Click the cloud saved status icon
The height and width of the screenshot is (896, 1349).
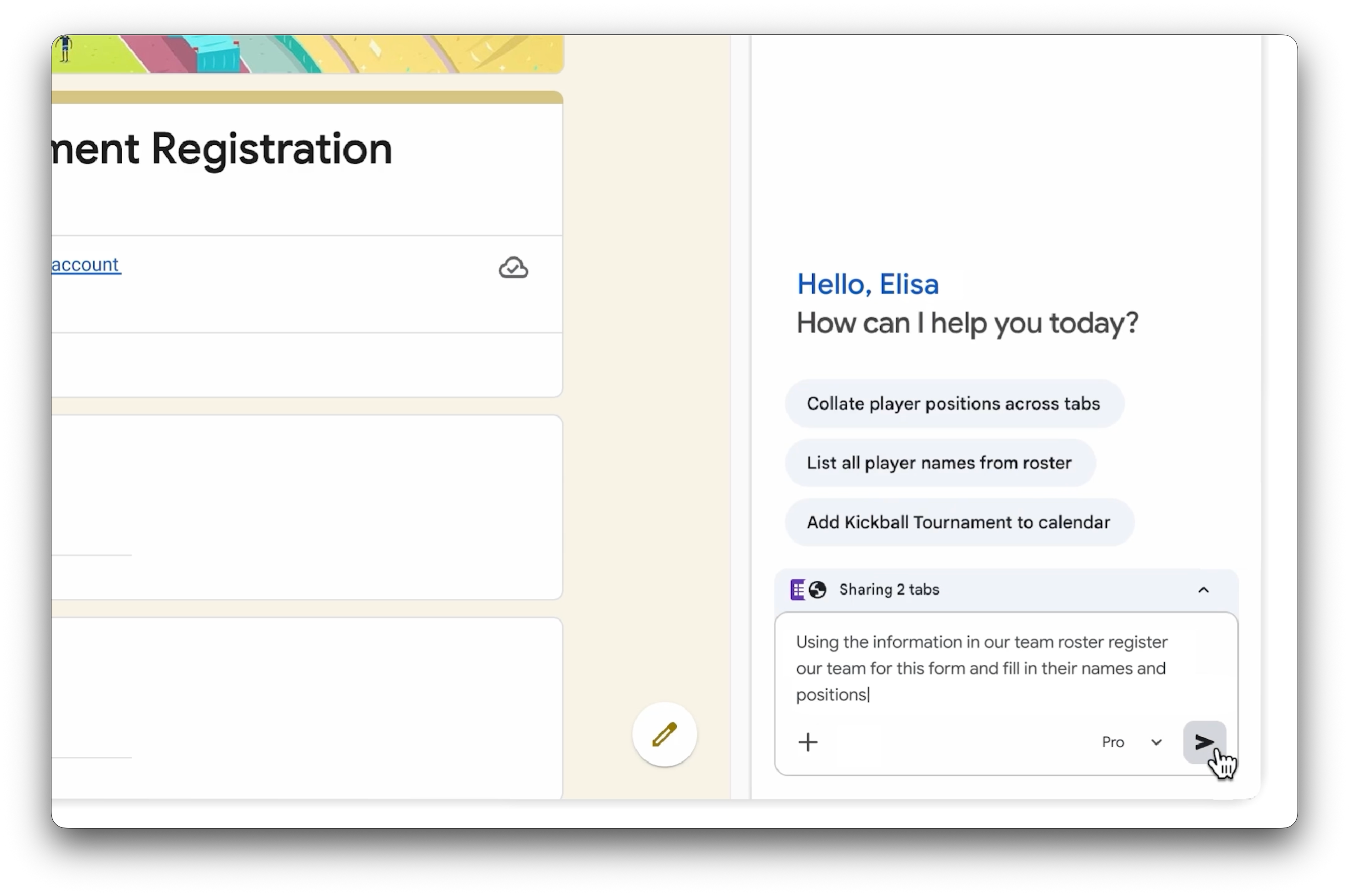[513, 267]
